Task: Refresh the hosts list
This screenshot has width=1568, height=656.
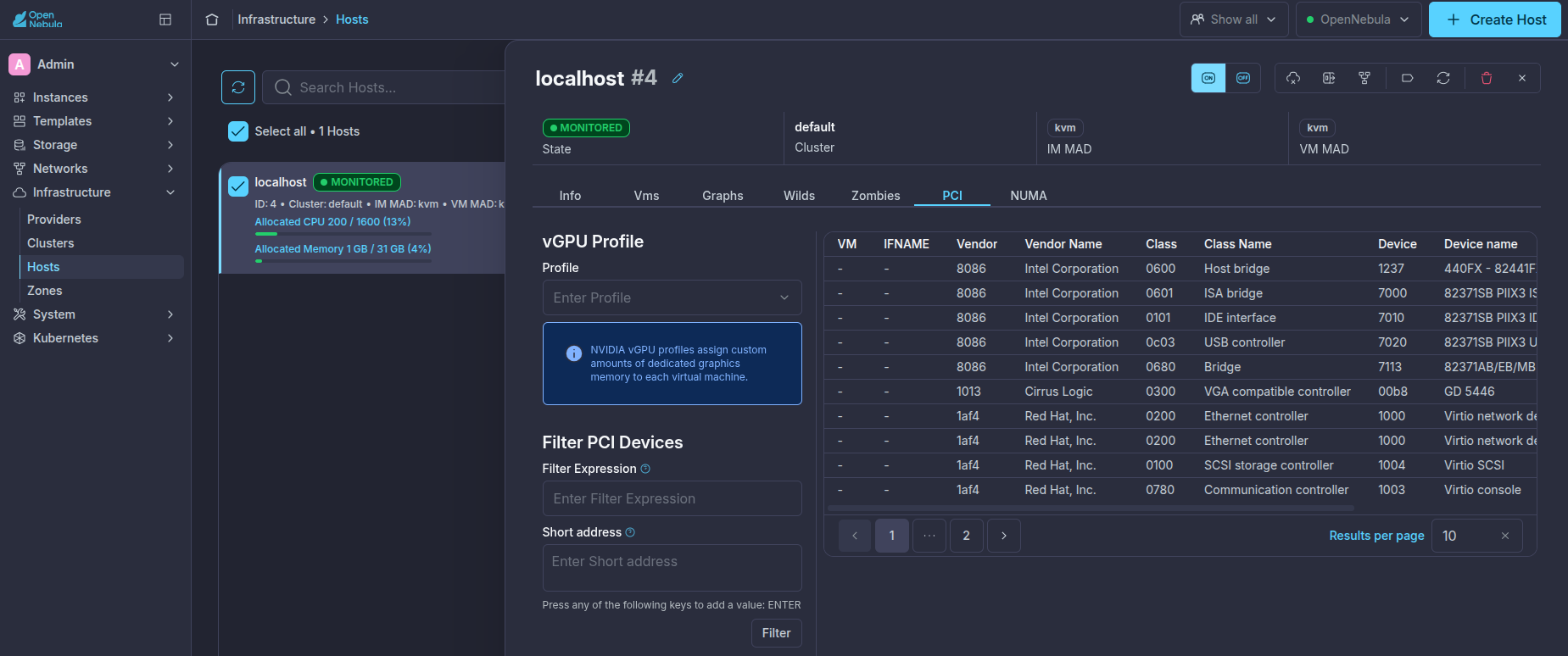Action: coord(238,87)
